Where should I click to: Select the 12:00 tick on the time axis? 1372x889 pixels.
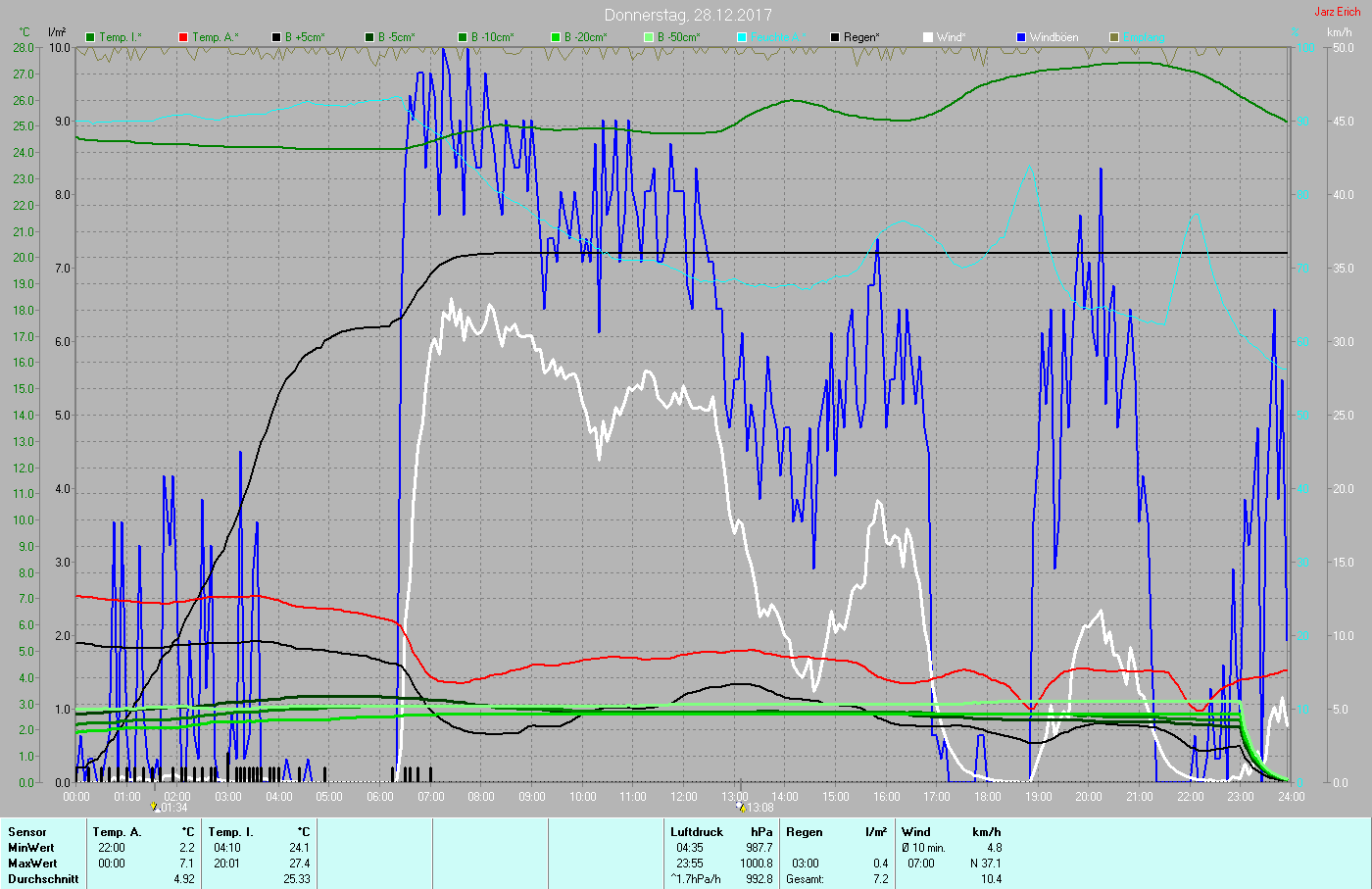pyautogui.click(x=684, y=797)
